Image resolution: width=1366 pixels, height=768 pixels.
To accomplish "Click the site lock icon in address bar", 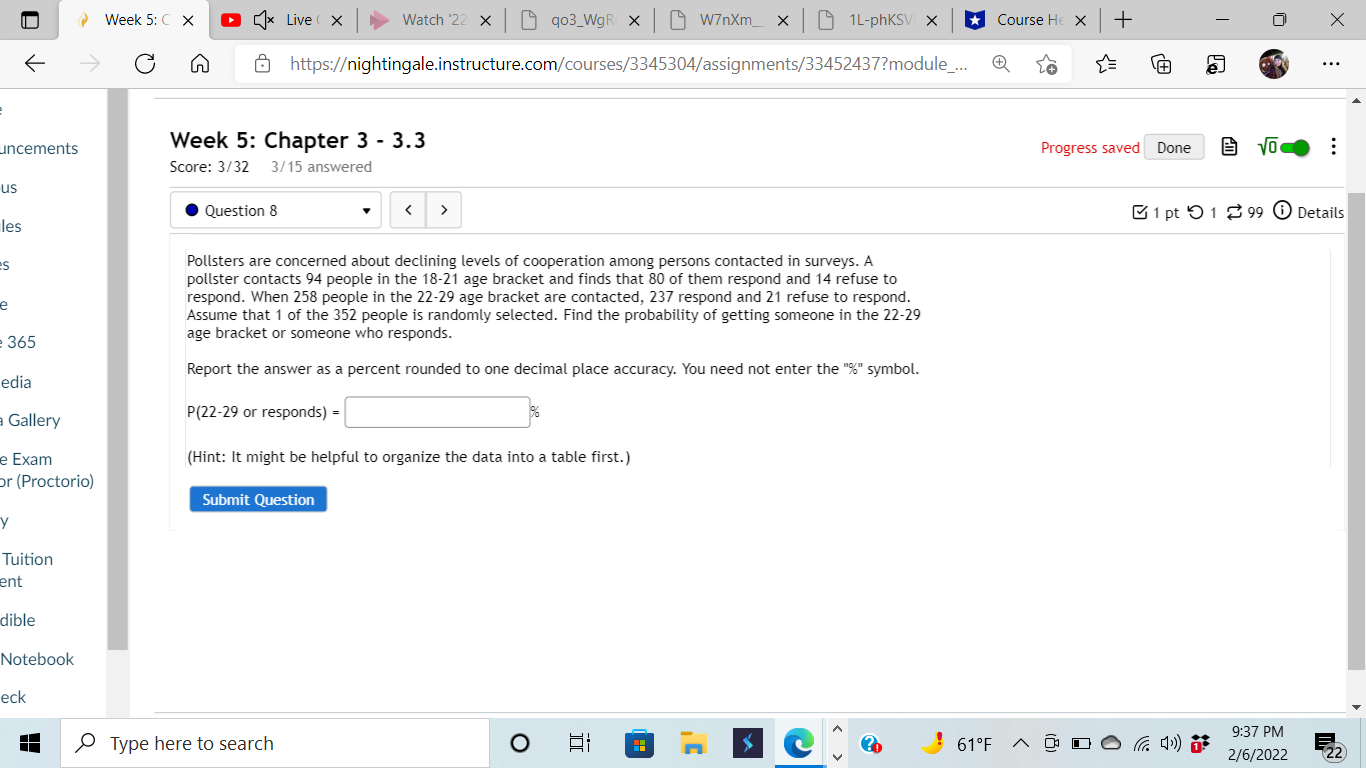I will (x=263, y=65).
